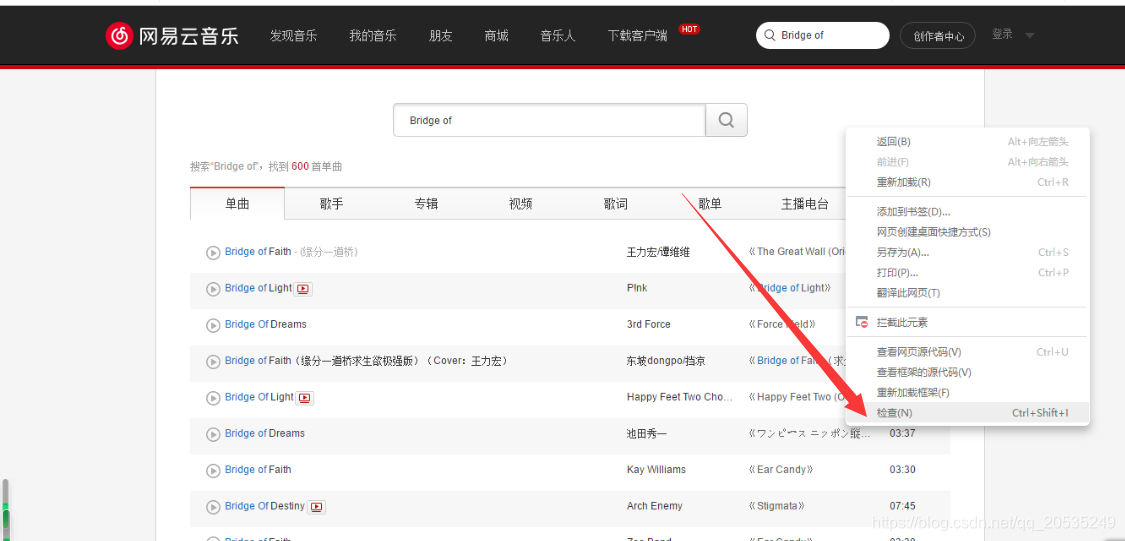
Task: Open artist link P!nk
Action: point(637,288)
